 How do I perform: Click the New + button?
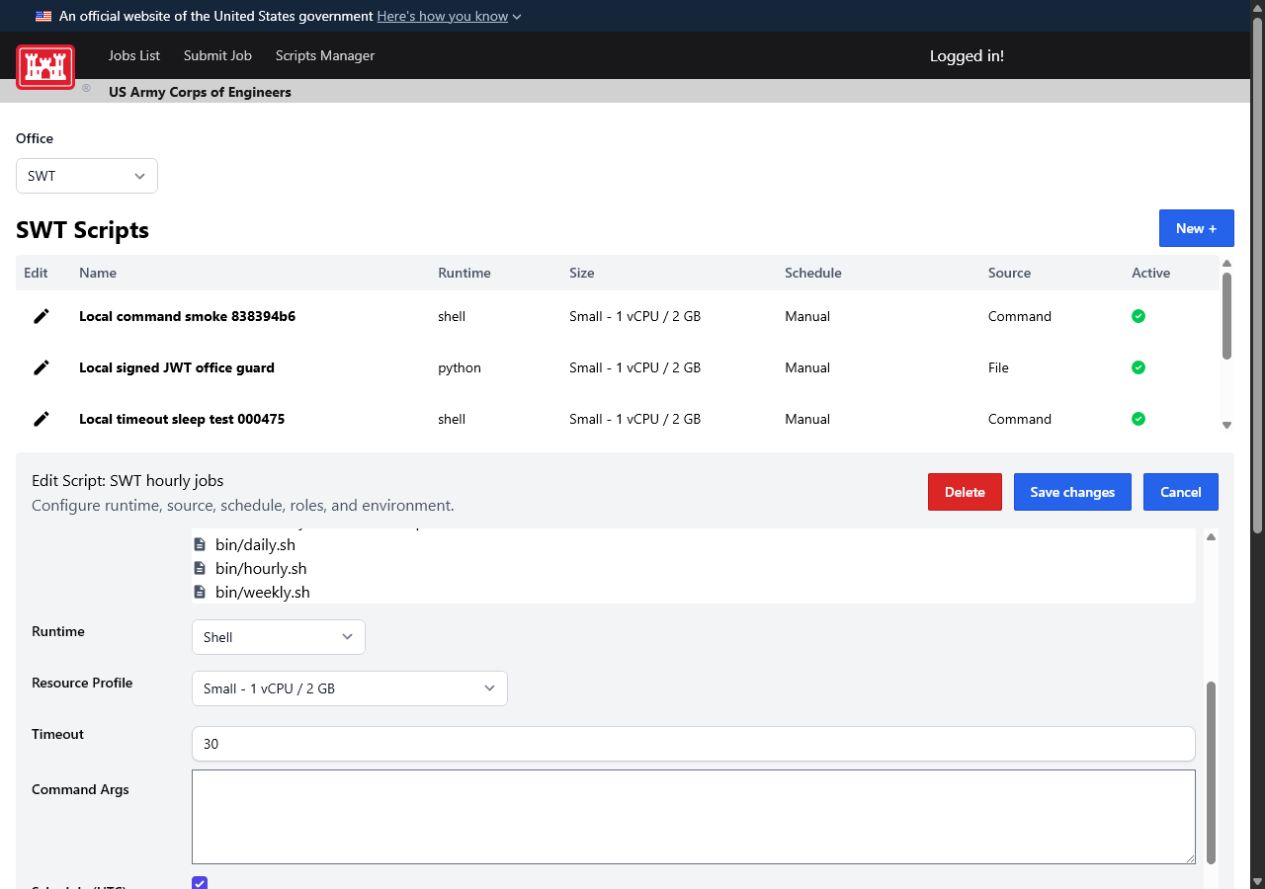pyautogui.click(x=1196, y=228)
